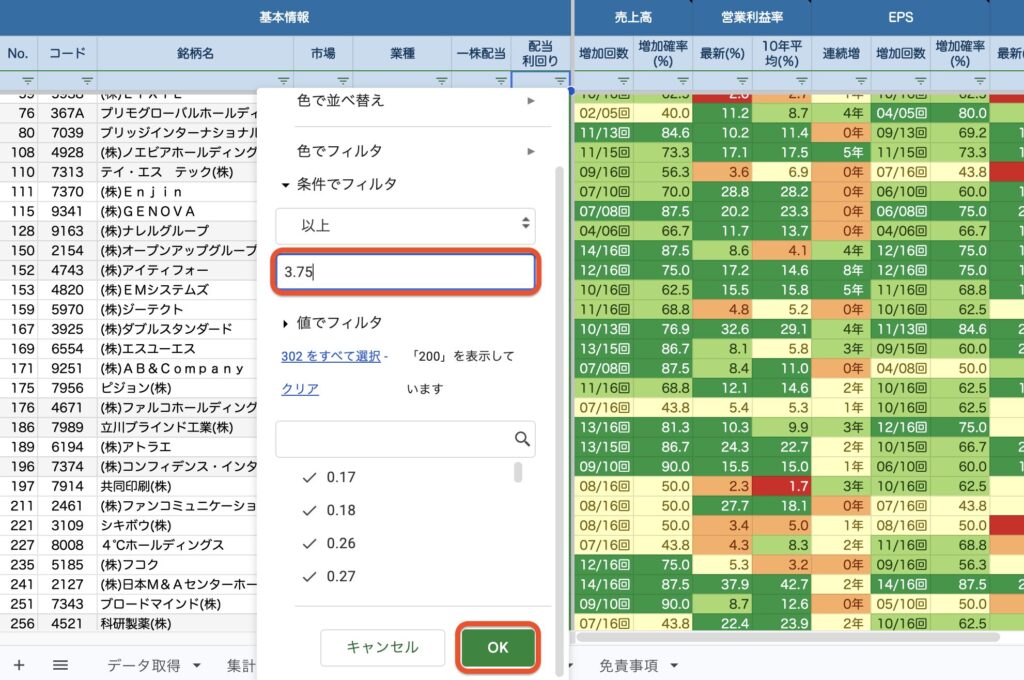Open the コード column filter icon
Screen dimensions: 1024x680
(87, 80)
